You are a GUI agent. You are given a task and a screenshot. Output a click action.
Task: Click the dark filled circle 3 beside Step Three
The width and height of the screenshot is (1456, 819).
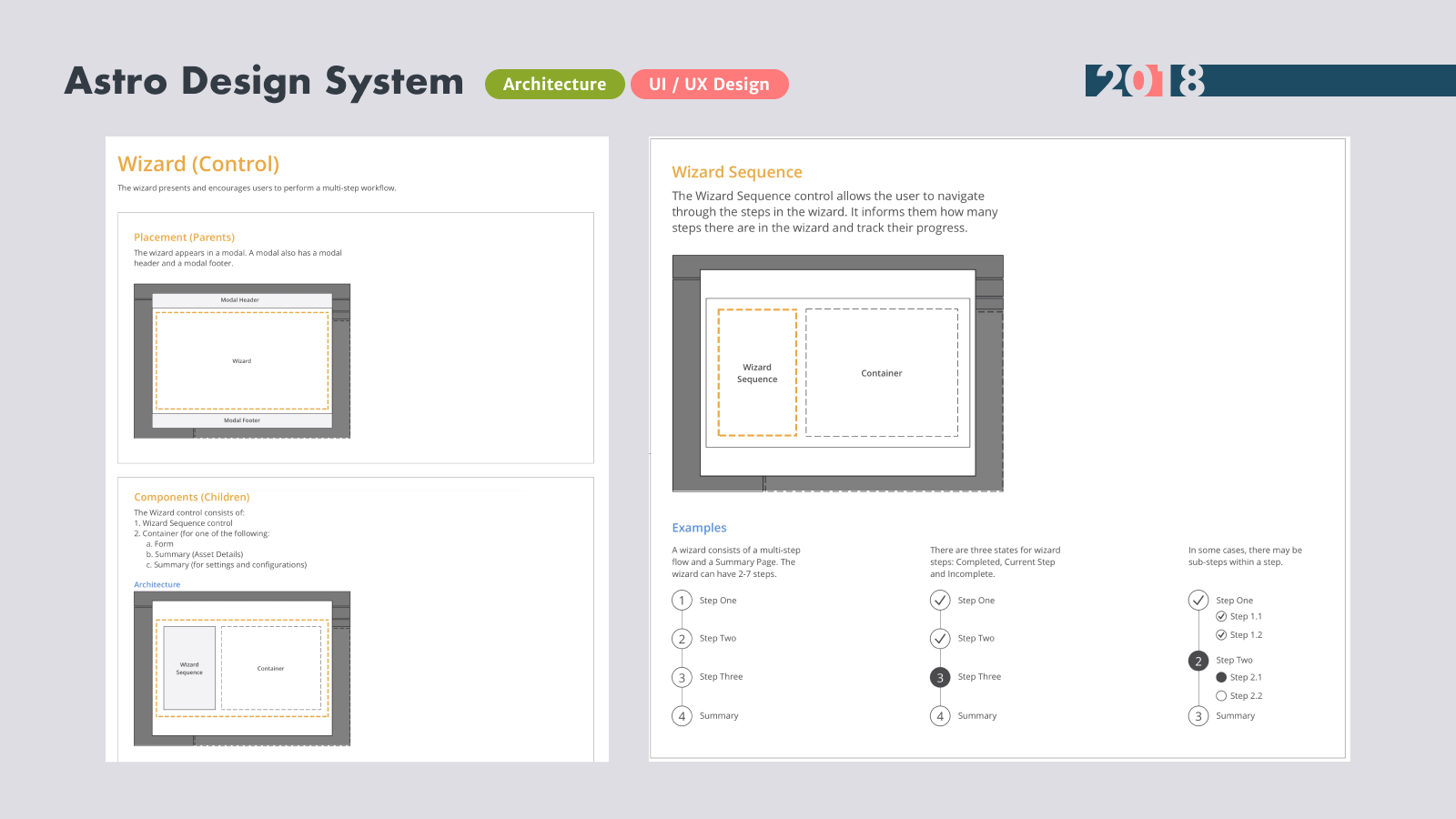coord(940,677)
